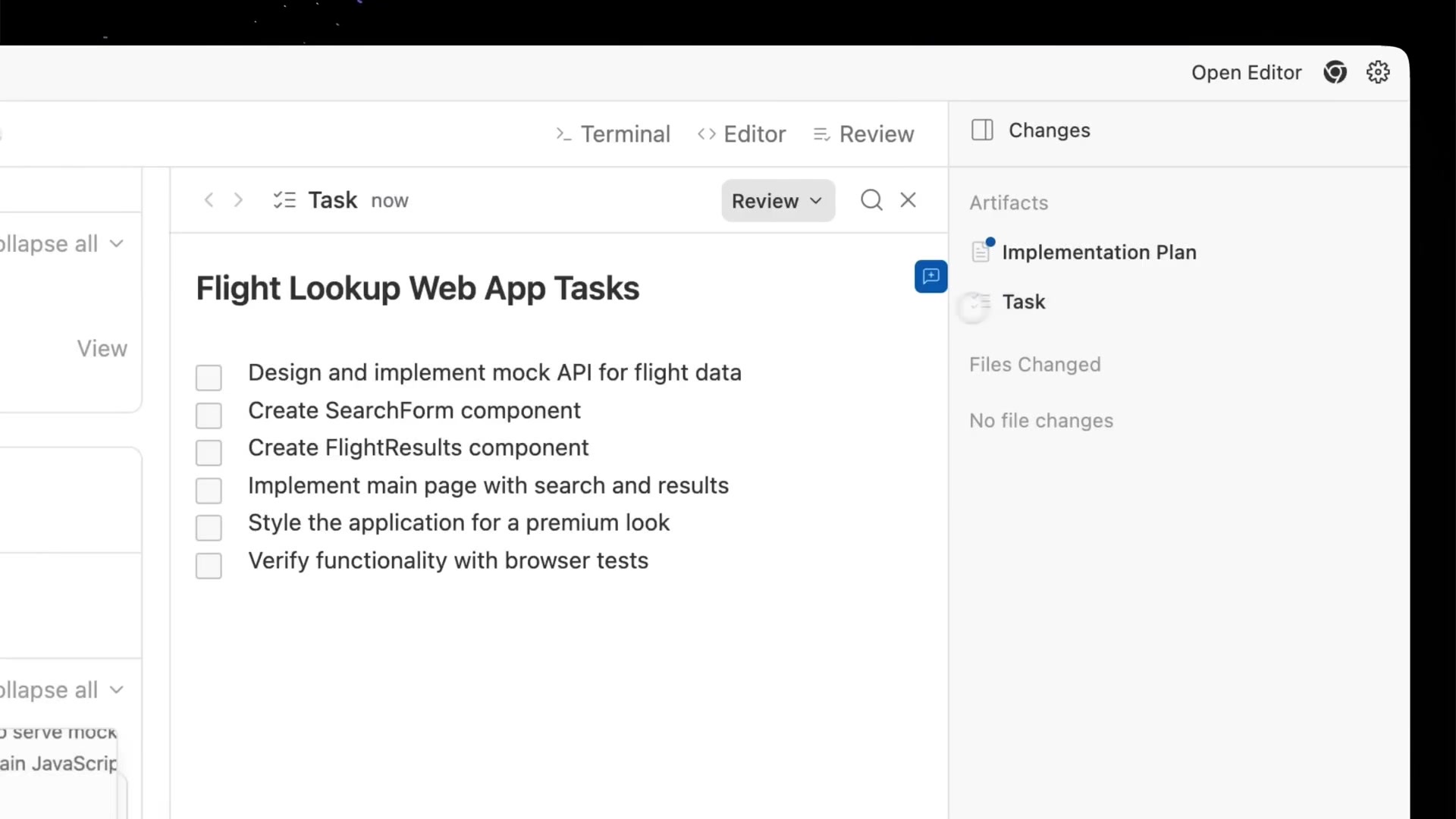Click the Open Editor button
Screen dimensions: 1456x819
click(x=1246, y=73)
